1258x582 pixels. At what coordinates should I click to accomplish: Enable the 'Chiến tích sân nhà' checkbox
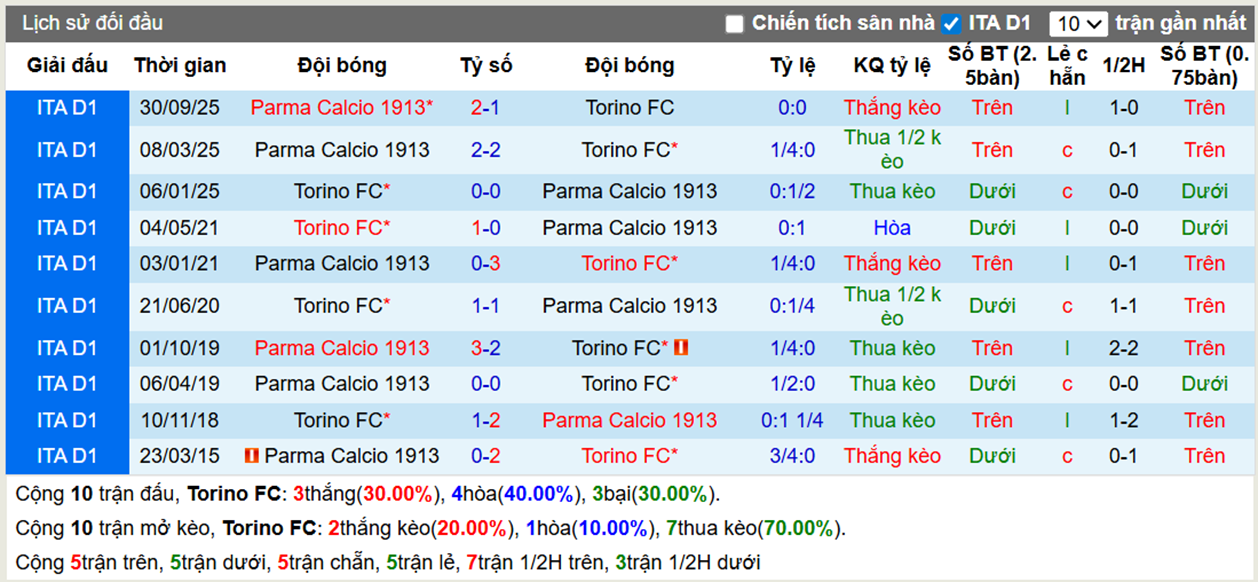(x=735, y=22)
